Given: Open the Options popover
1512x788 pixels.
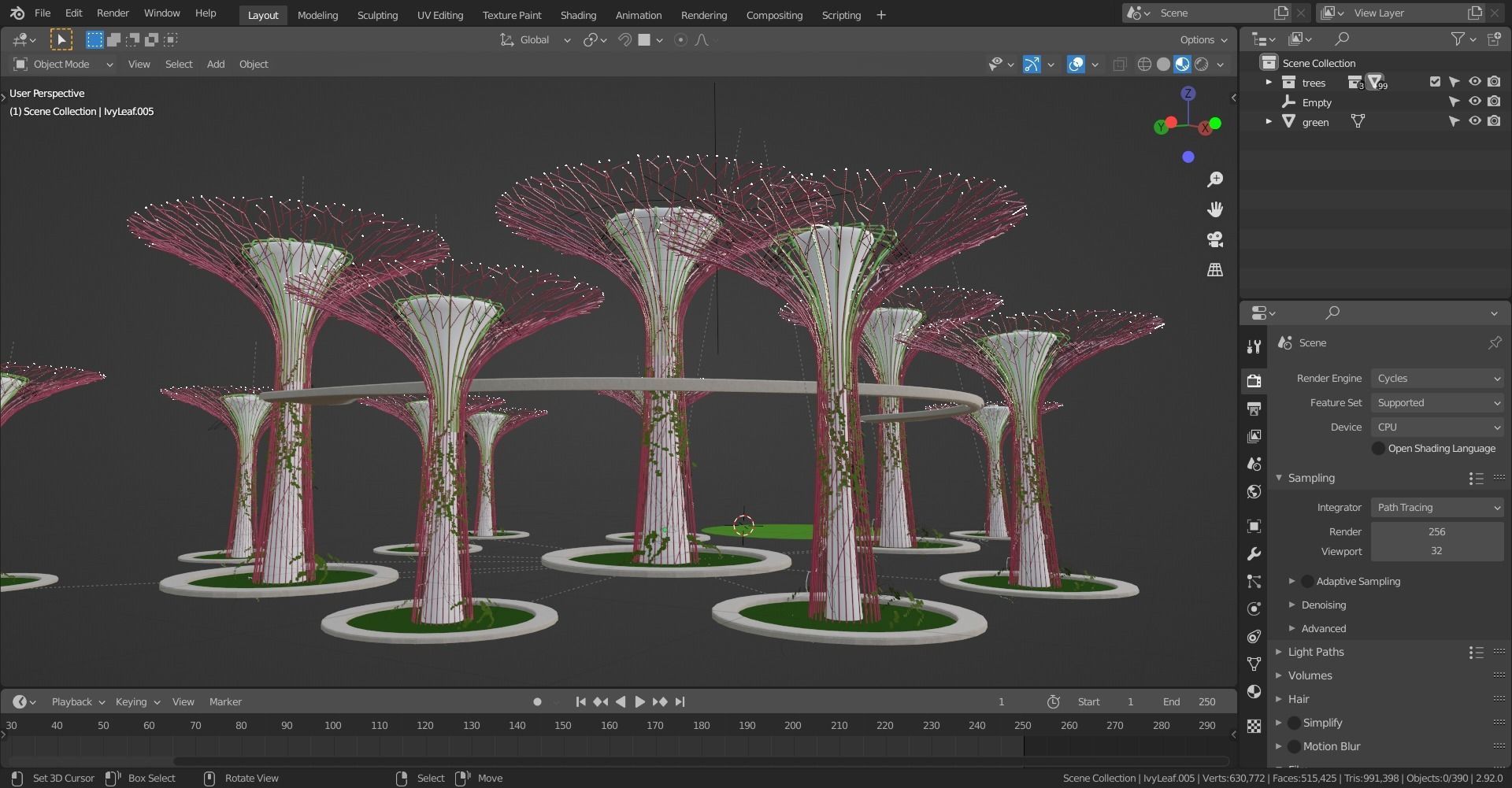Looking at the screenshot, I should pyautogui.click(x=1203, y=40).
